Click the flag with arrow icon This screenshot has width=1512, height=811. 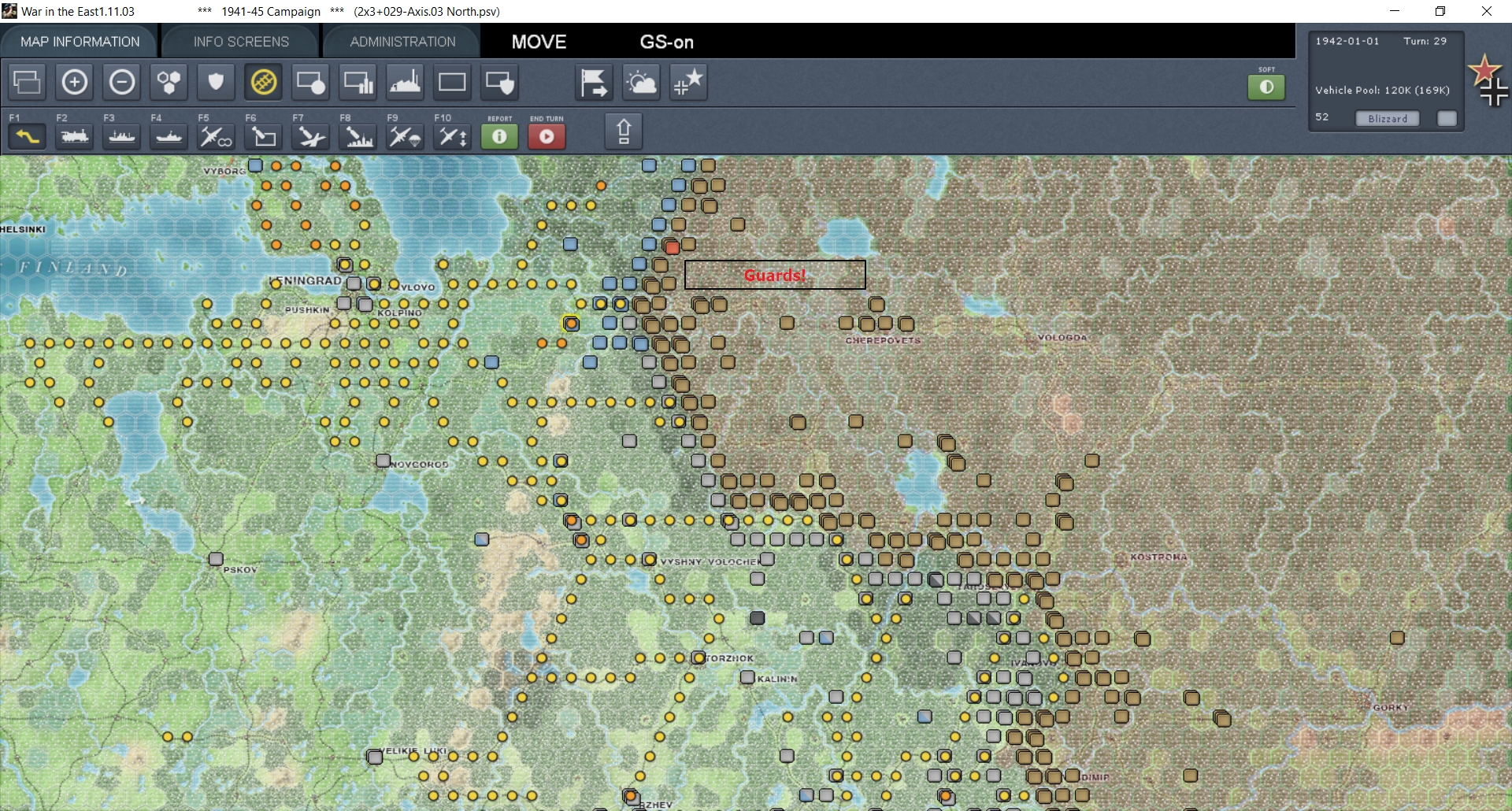pyautogui.click(x=595, y=82)
